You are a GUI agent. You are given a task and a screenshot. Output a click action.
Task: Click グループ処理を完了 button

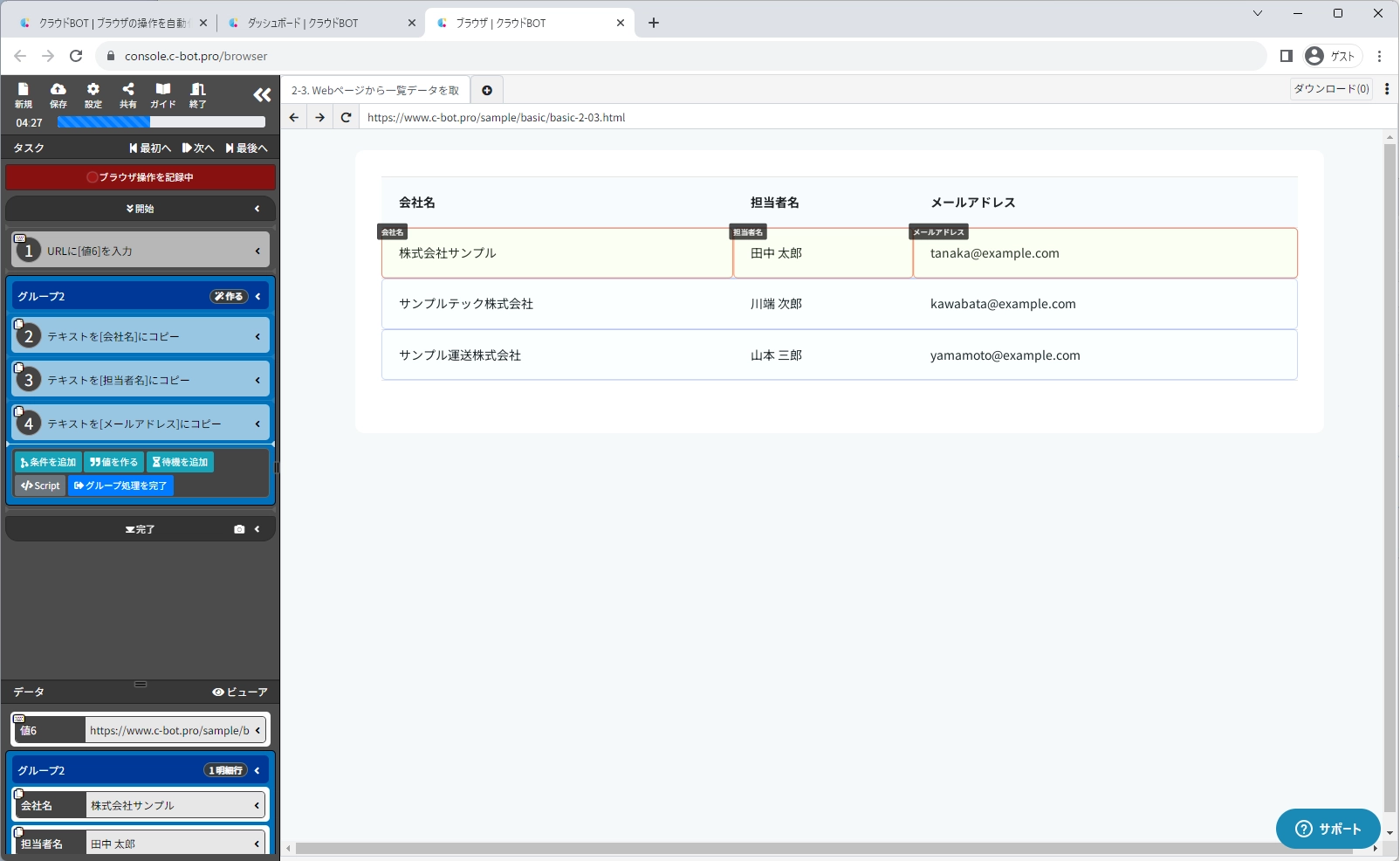(x=121, y=486)
